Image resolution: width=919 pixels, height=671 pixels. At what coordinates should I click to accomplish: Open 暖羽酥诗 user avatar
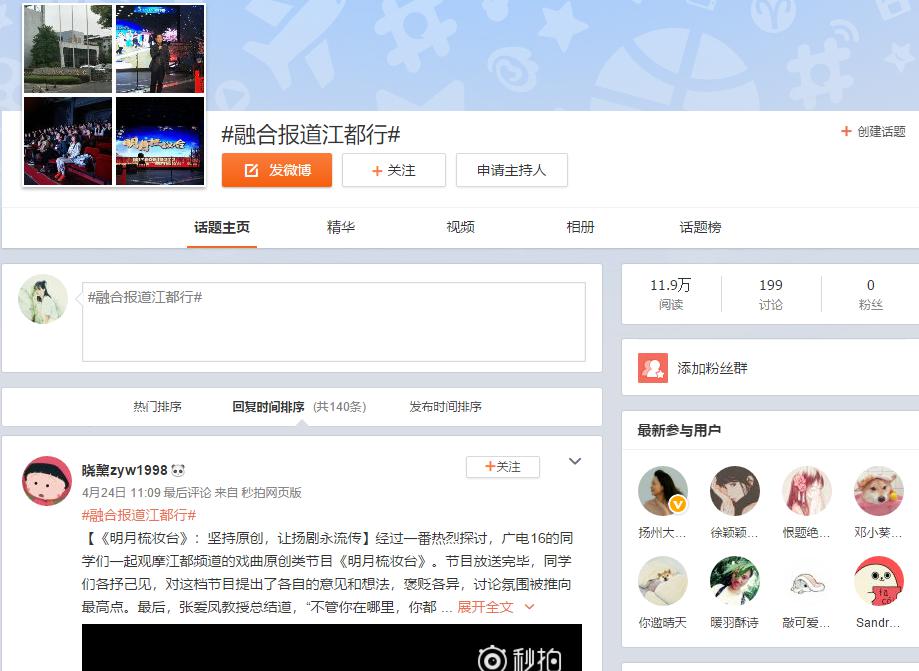tap(734, 581)
